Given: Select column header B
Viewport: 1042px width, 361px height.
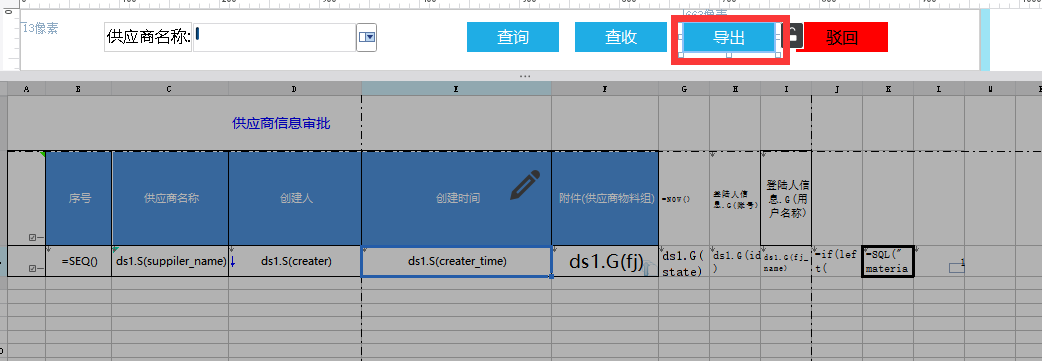Looking at the screenshot, I should point(78,88).
